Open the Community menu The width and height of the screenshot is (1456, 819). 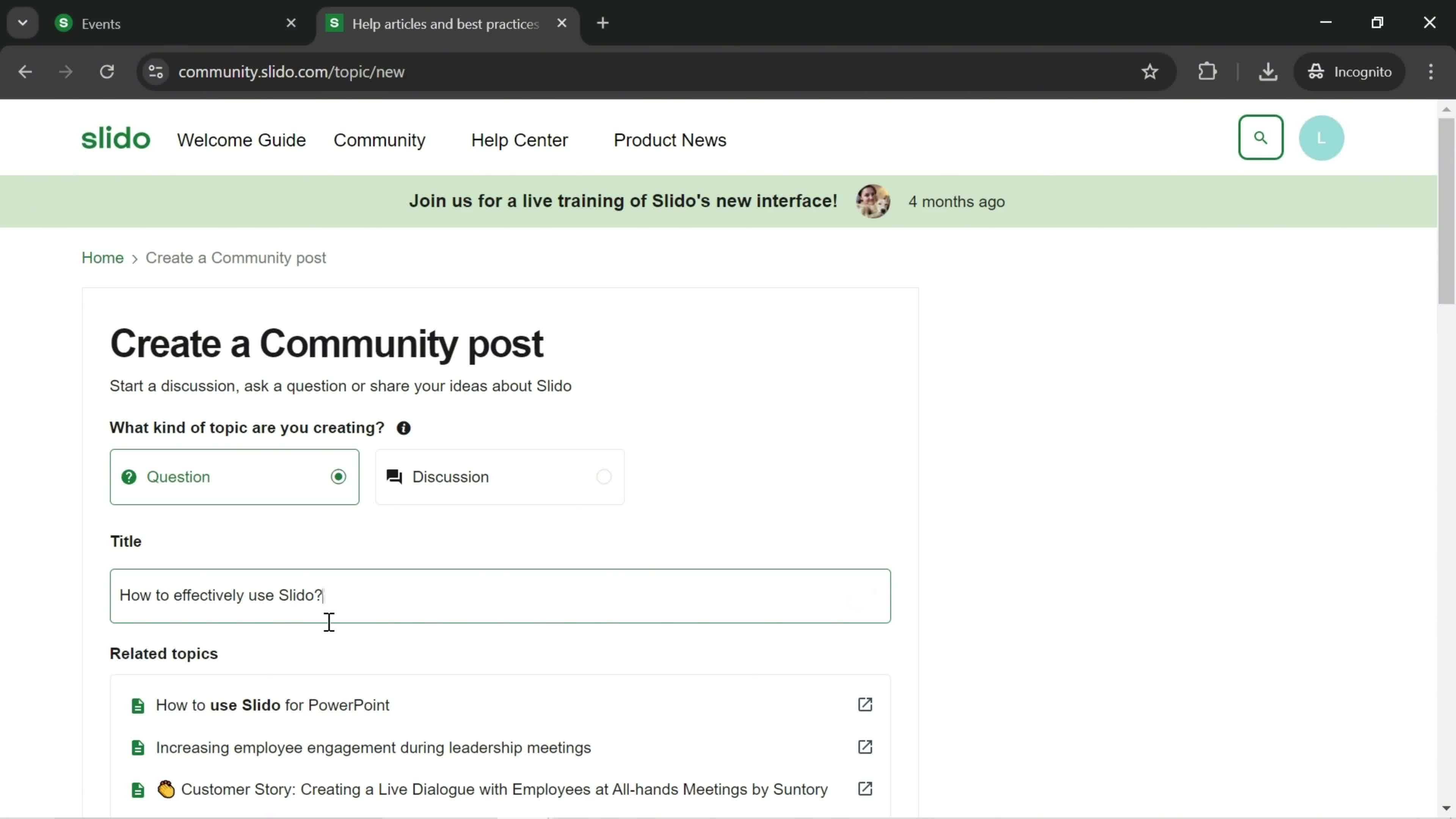click(379, 140)
